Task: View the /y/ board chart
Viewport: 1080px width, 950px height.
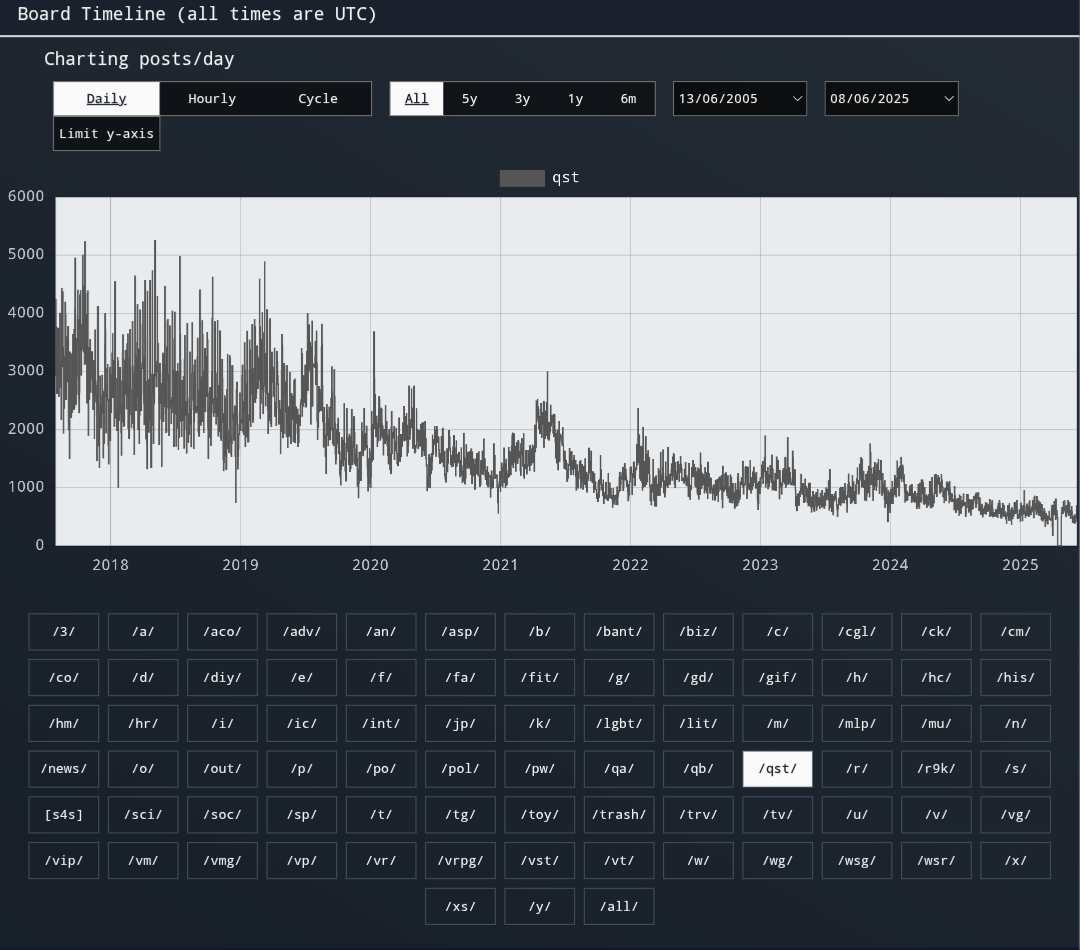Action: pyautogui.click(x=539, y=907)
